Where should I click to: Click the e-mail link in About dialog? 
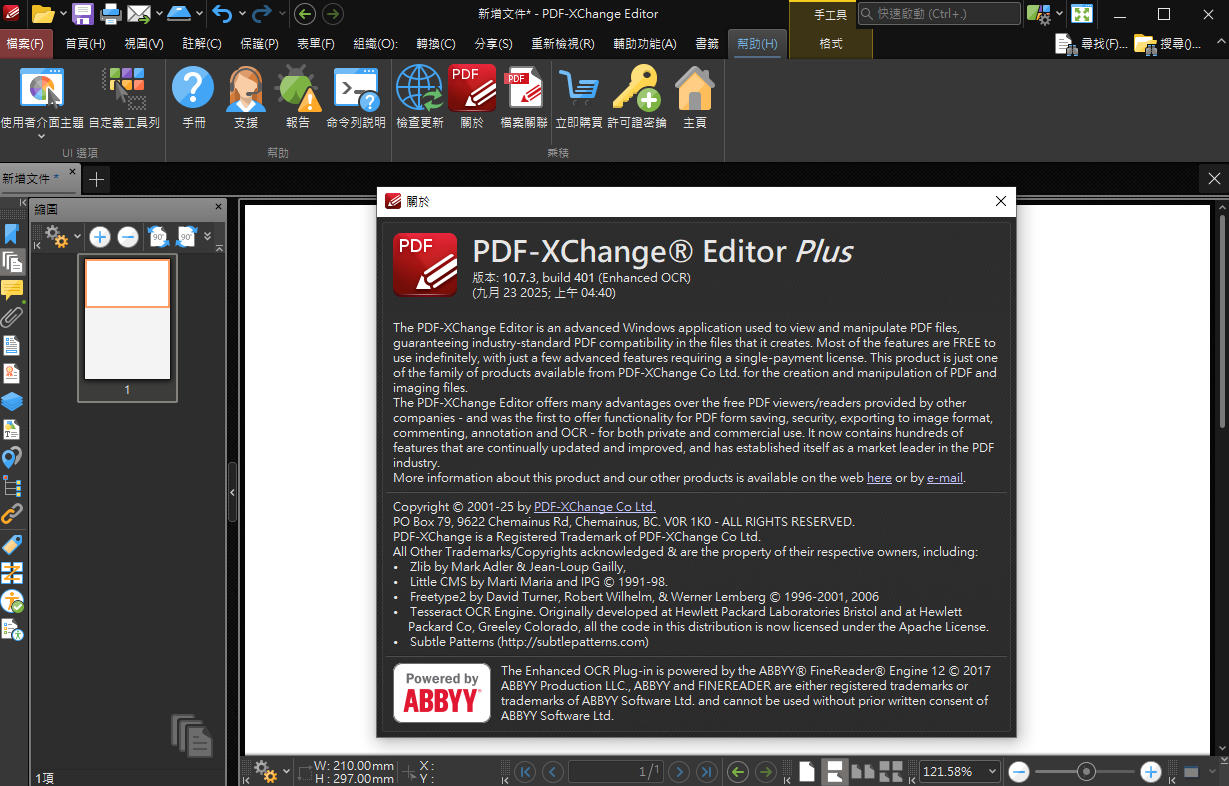[944, 478]
